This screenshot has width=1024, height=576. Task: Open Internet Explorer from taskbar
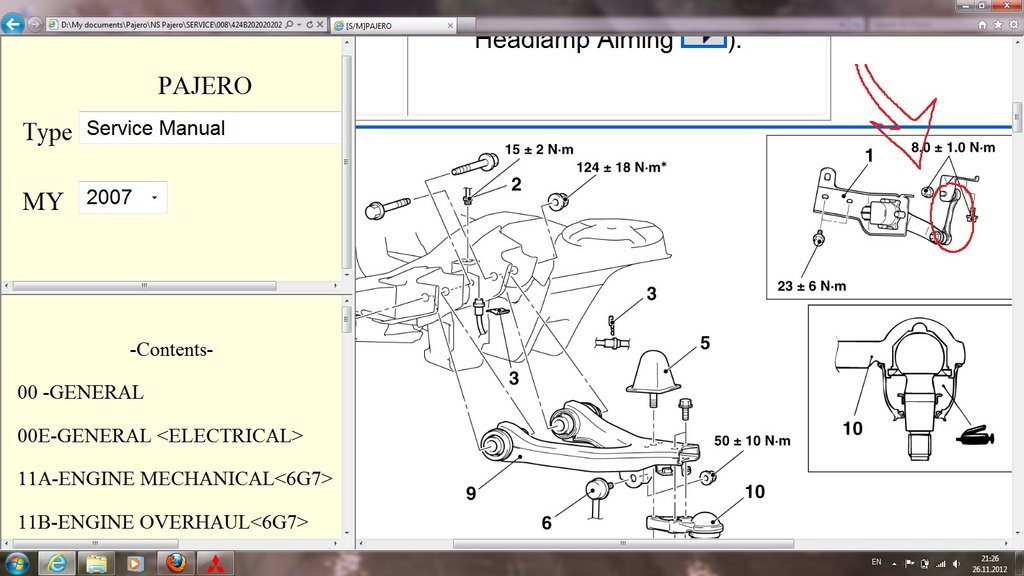pyautogui.click(x=57, y=562)
